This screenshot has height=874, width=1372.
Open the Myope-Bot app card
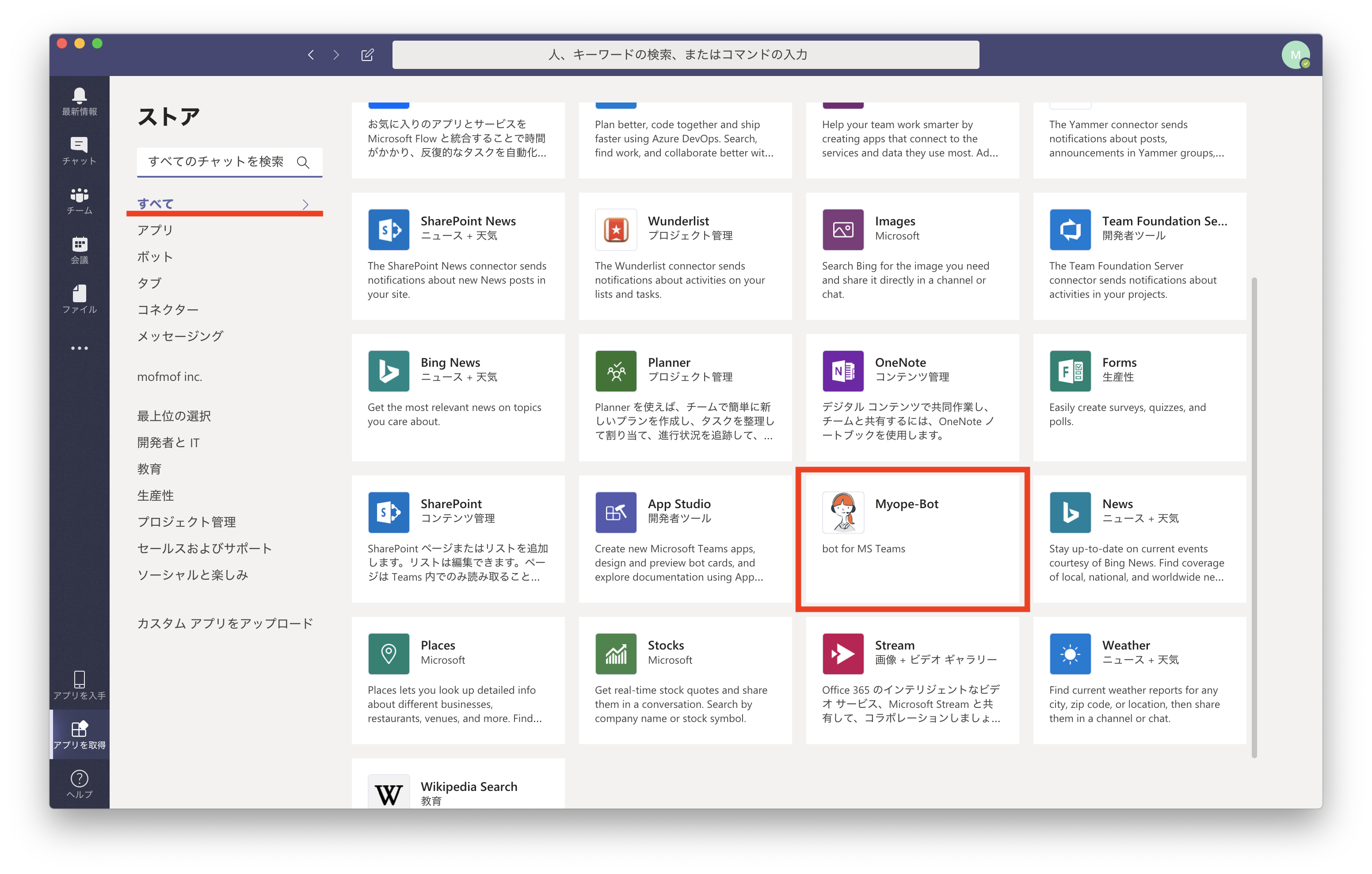(911, 539)
